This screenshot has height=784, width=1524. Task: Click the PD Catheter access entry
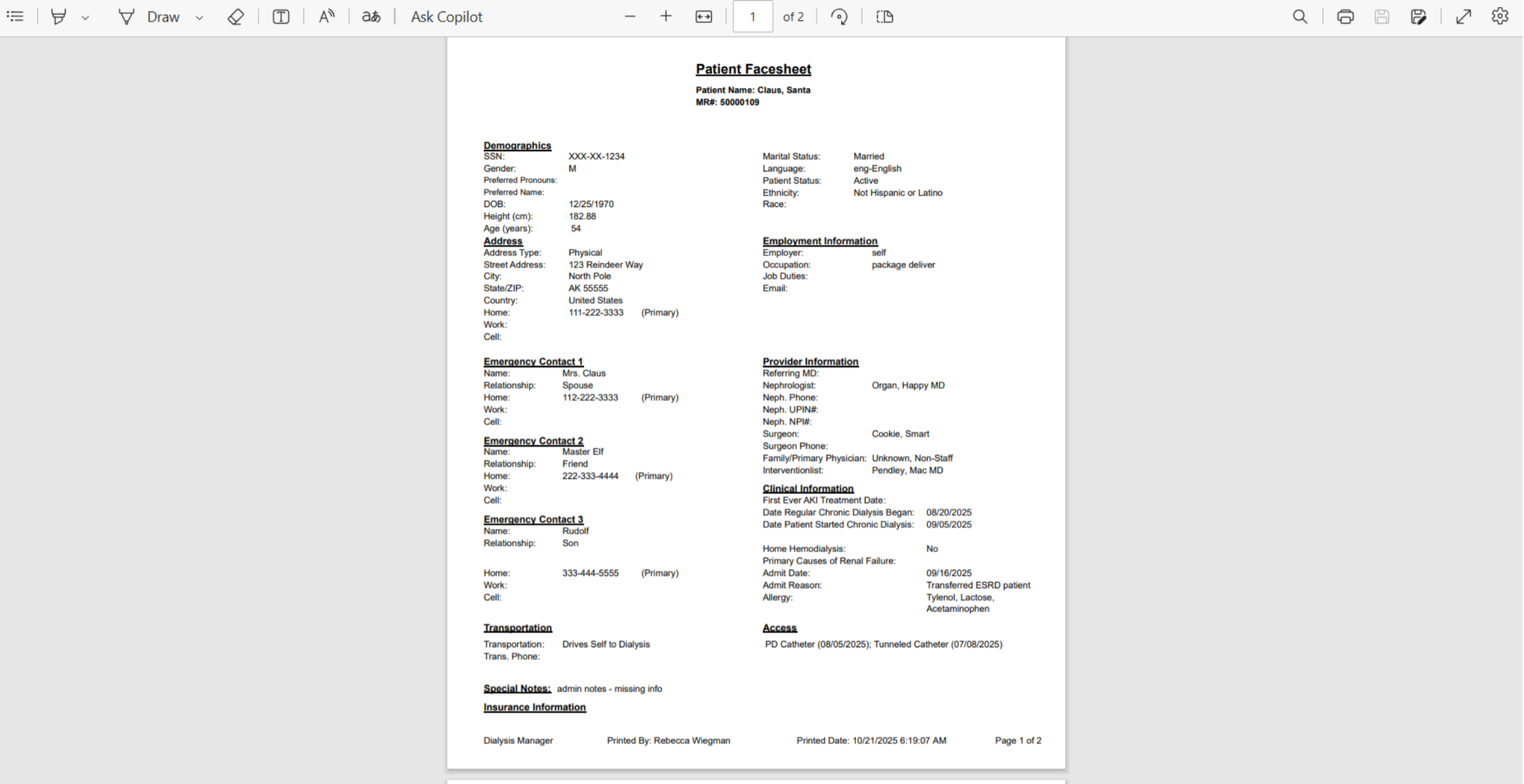[817, 644]
